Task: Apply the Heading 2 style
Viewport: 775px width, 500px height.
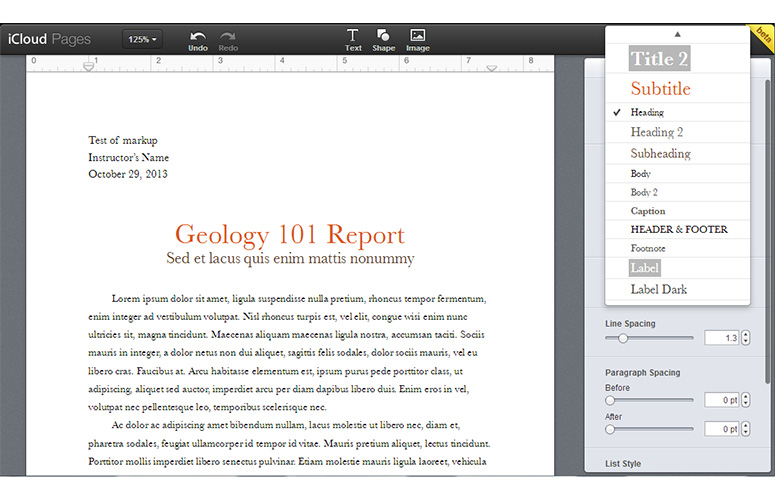Action: 678,132
